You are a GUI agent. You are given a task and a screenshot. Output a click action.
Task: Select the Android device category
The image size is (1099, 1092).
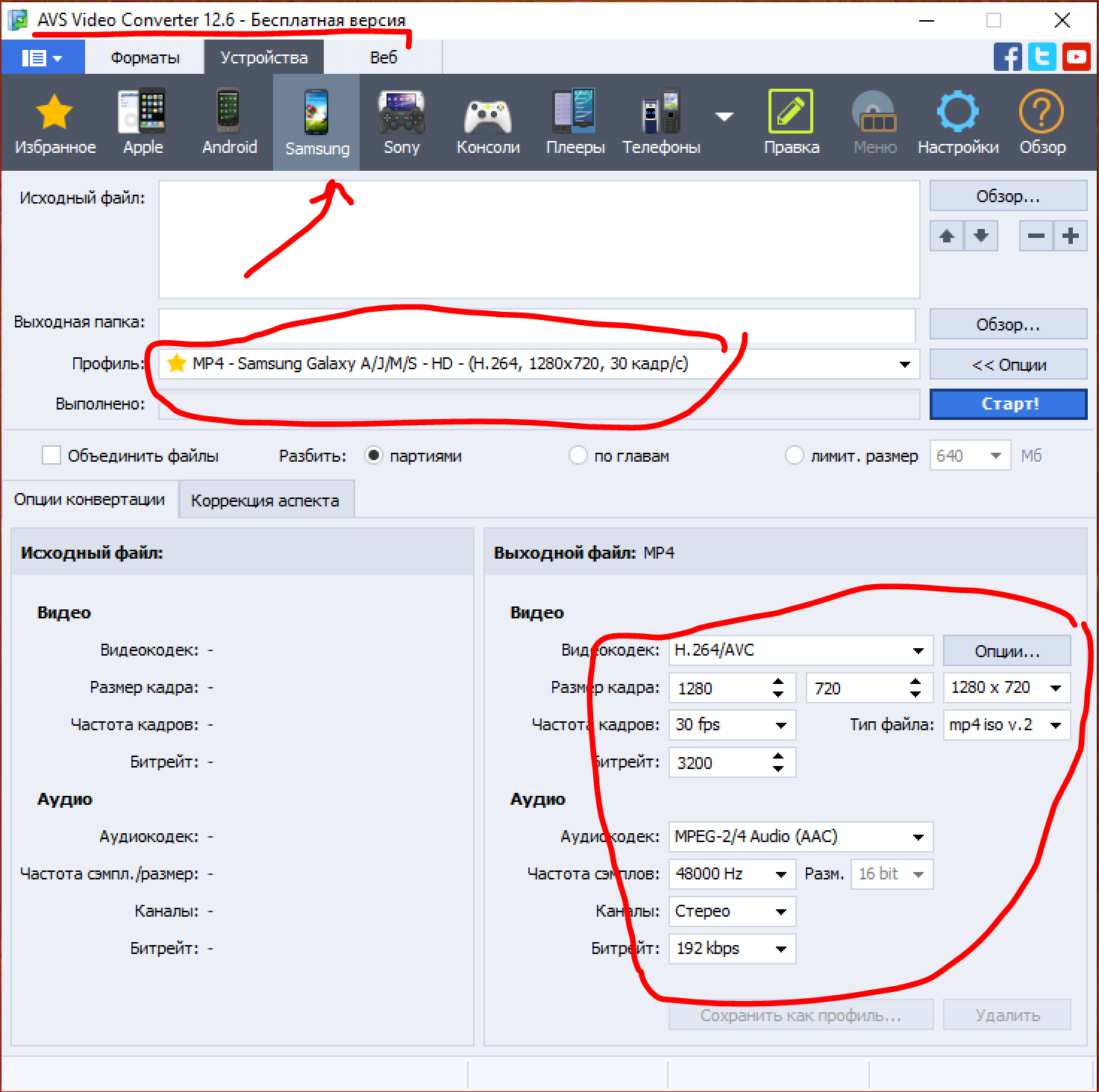(229, 122)
